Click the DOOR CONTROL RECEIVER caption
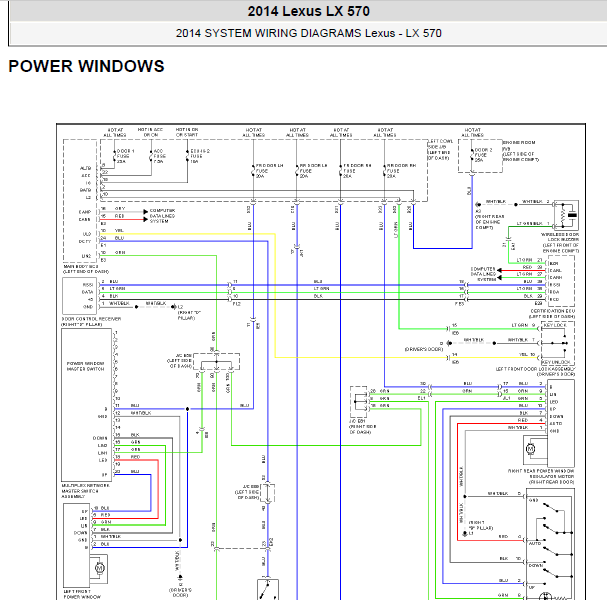 [91, 322]
